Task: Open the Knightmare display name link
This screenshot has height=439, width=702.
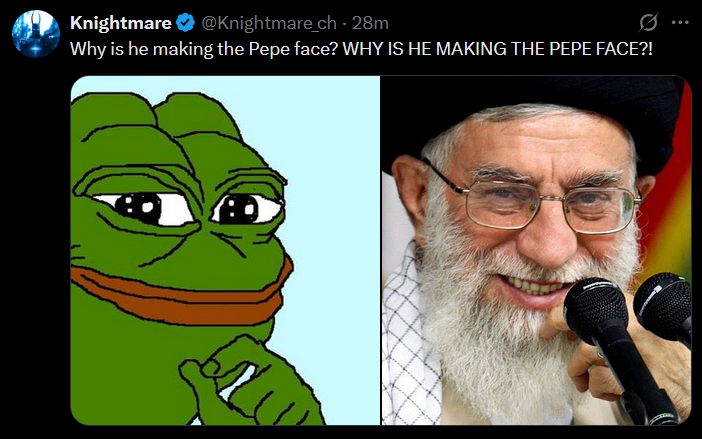Action: 120,23
